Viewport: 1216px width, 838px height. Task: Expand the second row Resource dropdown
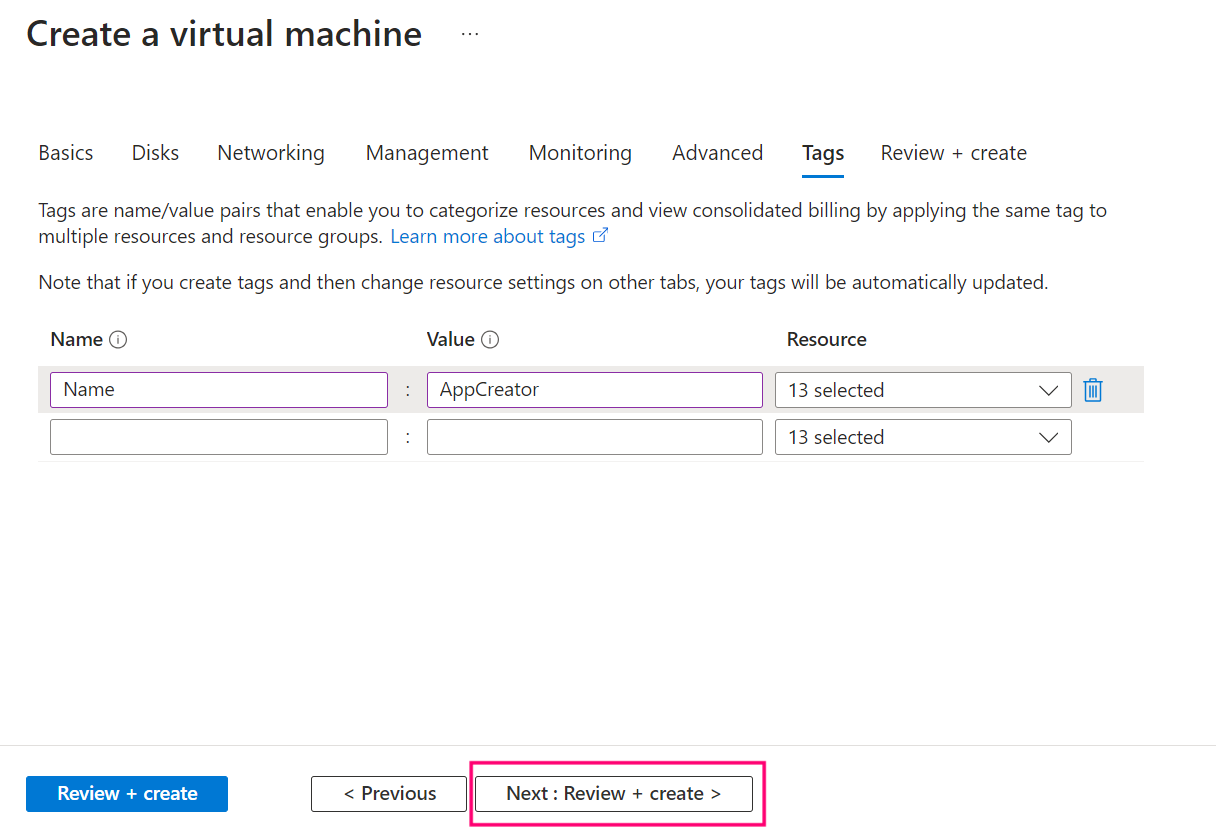pyautogui.click(x=922, y=437)
